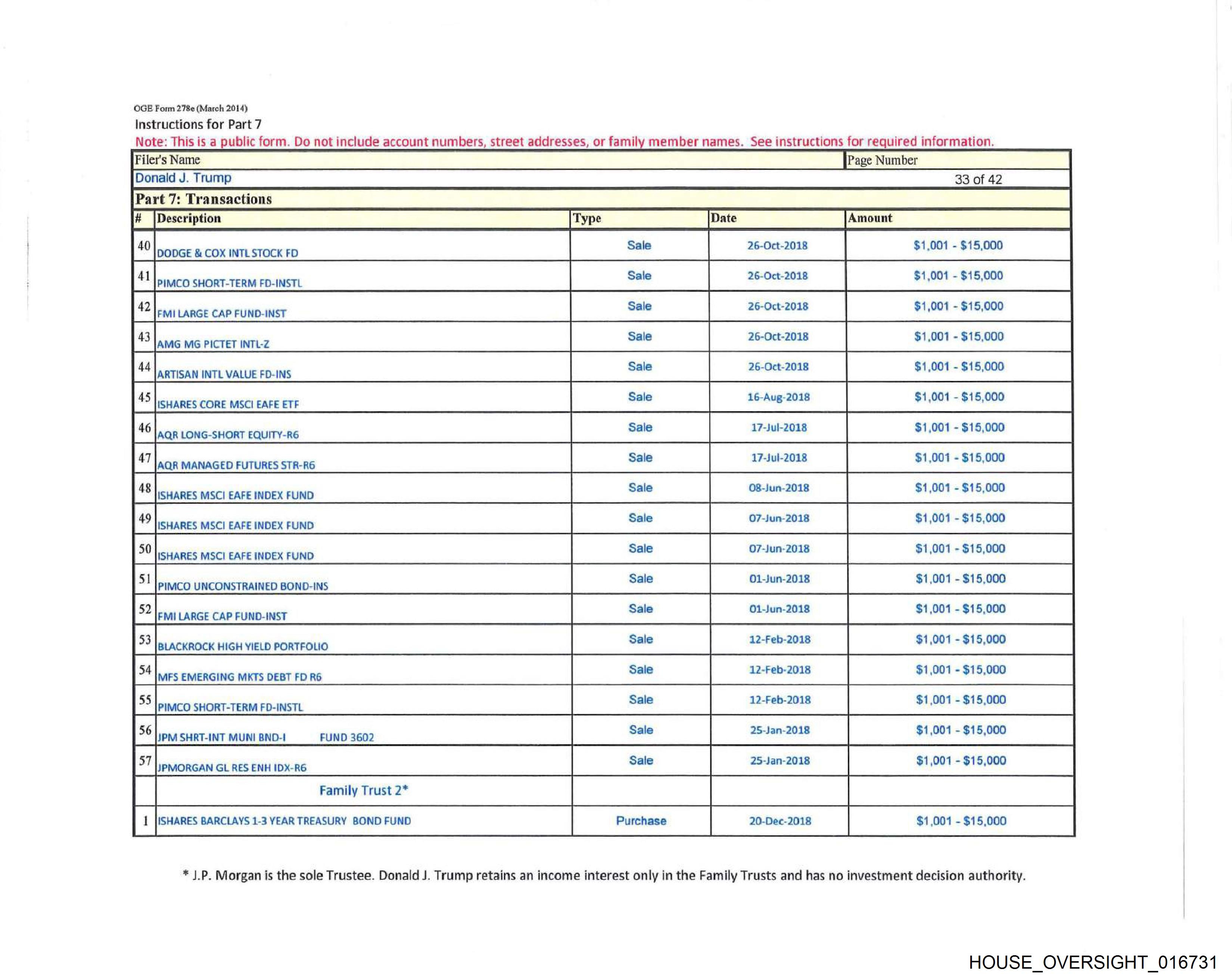The image size is (1232, 978).
Task: Select the Family Trust 2* heading
Action: (x=363, y=791)
